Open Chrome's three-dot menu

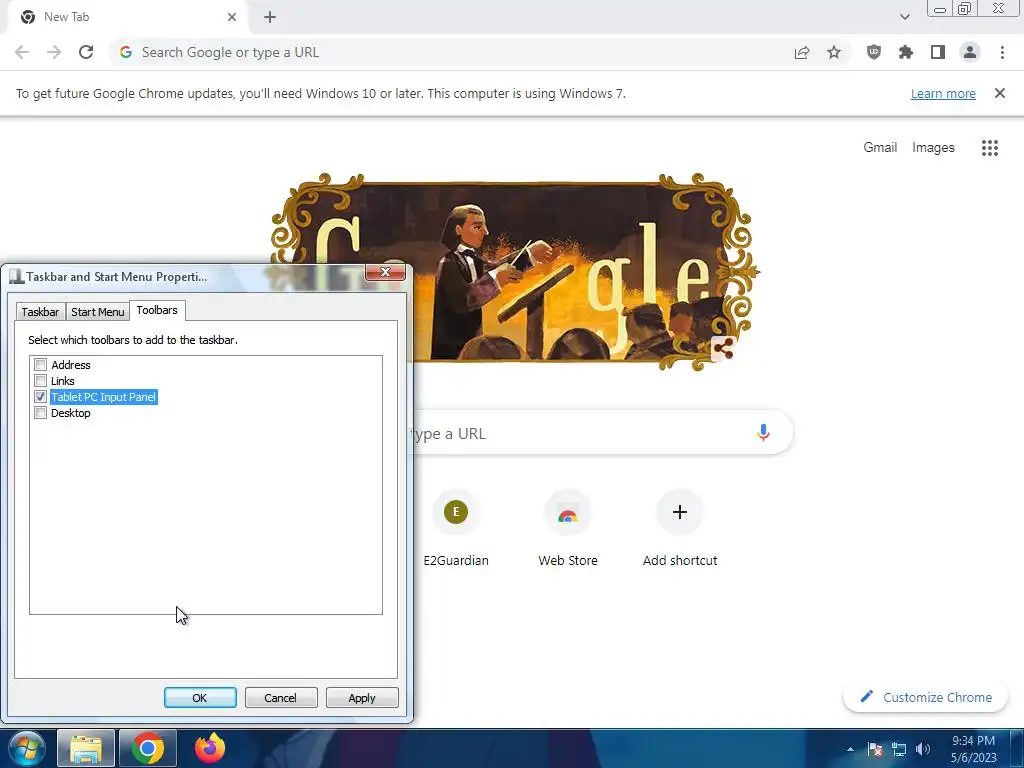(x=1002, y=52)
